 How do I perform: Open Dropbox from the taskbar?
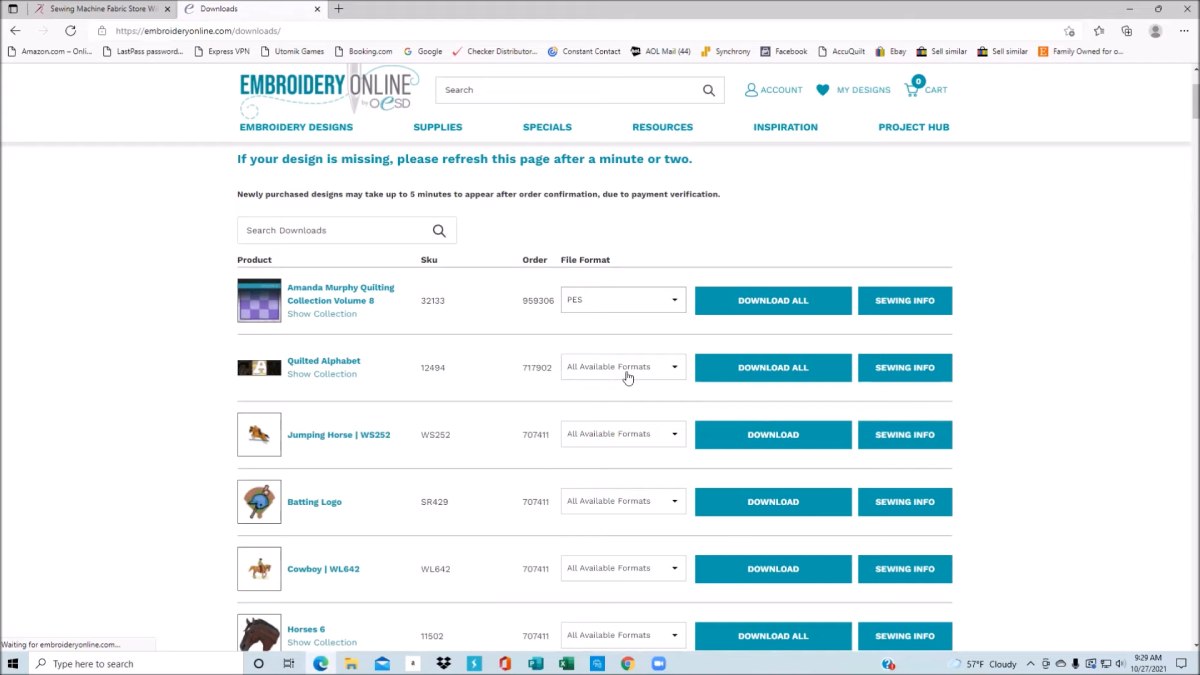(x=443, y=663)
